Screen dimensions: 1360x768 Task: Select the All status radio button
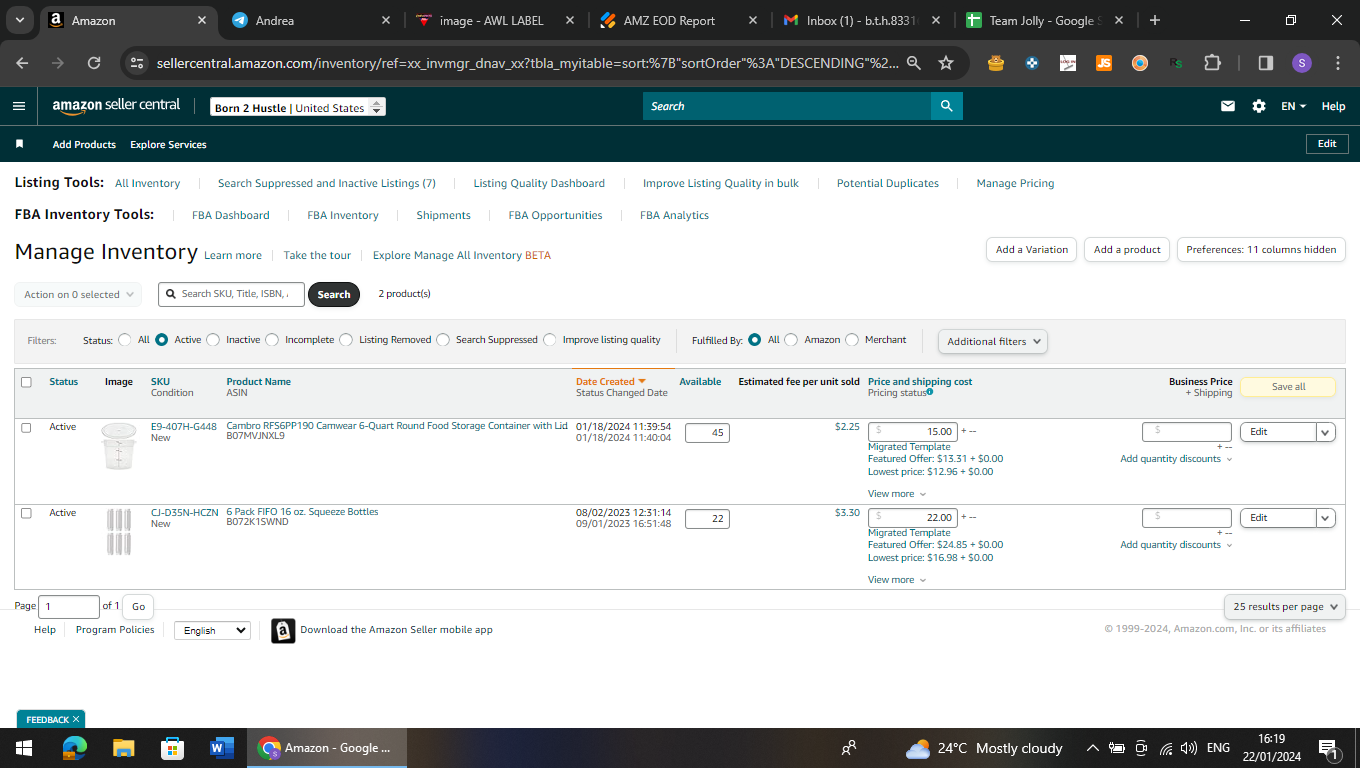125,340
